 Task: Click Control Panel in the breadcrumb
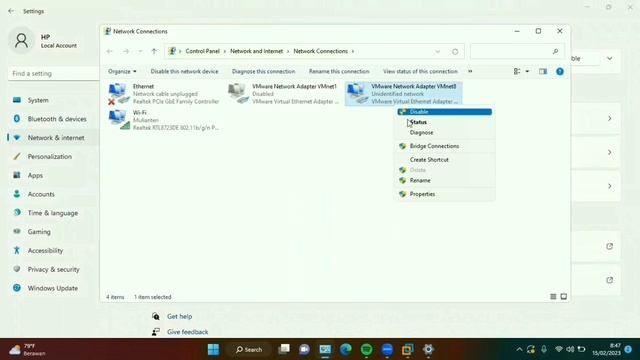point(202,51)
